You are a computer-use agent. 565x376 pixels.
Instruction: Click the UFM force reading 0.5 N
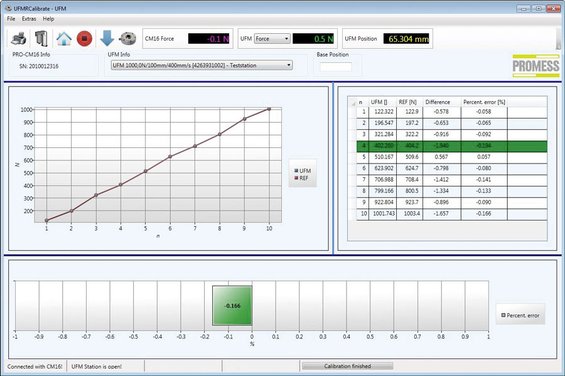point(313,39)
